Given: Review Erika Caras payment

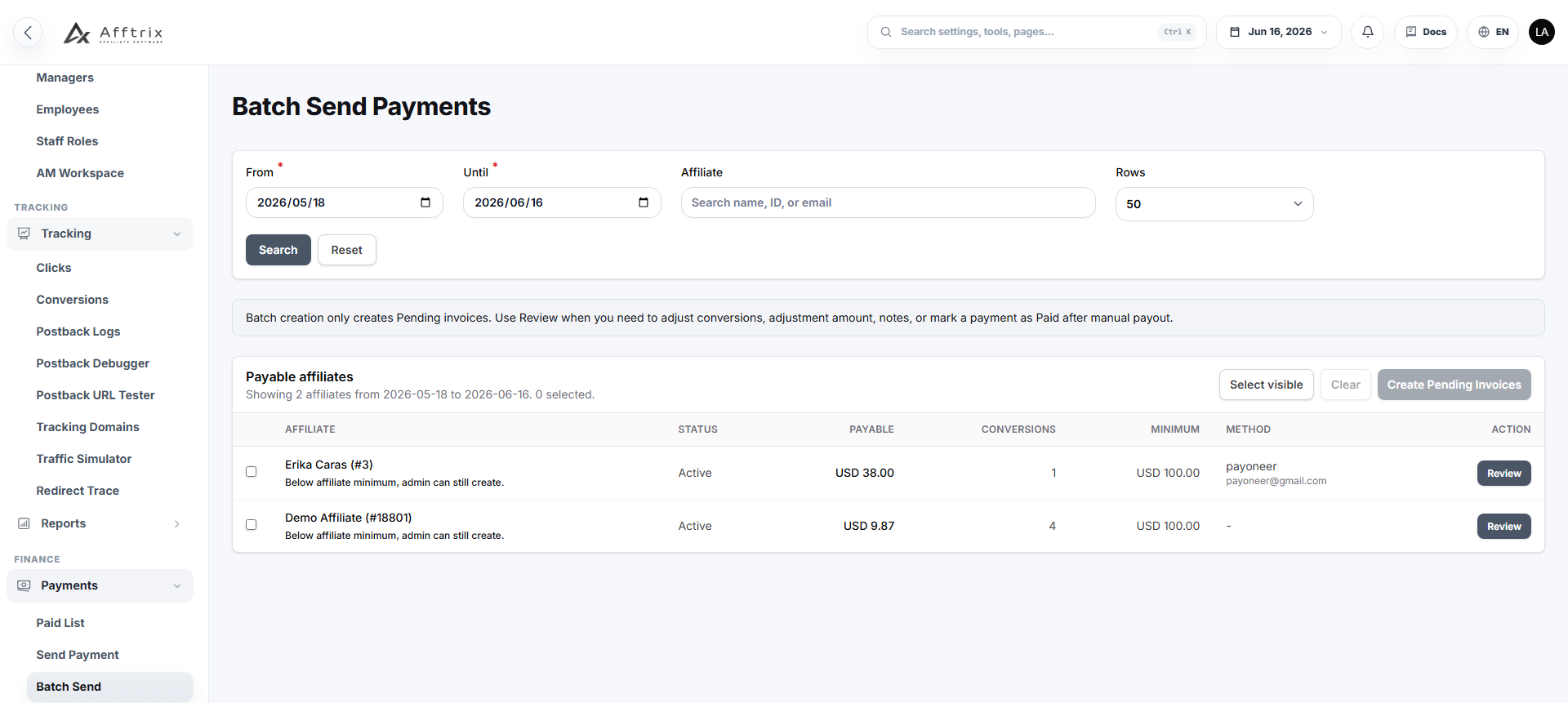Looking at the screenshot, I should coord(1504,474).
